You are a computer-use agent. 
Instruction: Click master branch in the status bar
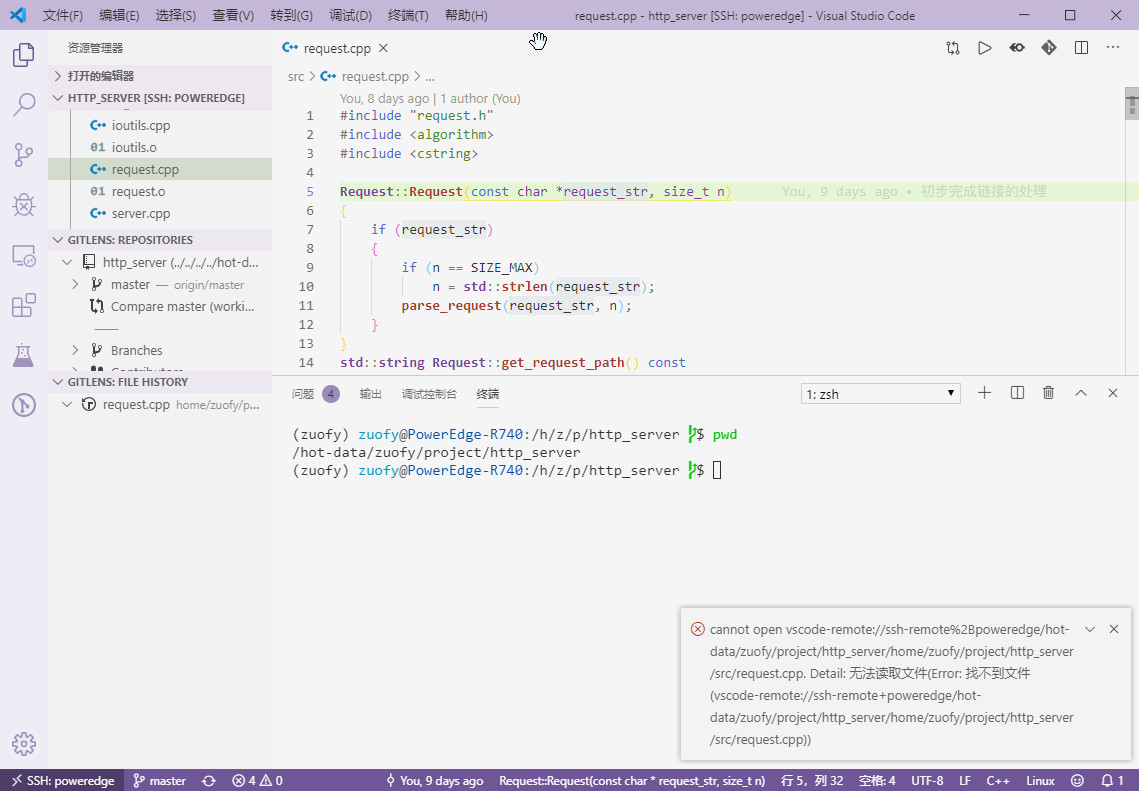click(x=159, y=780)
